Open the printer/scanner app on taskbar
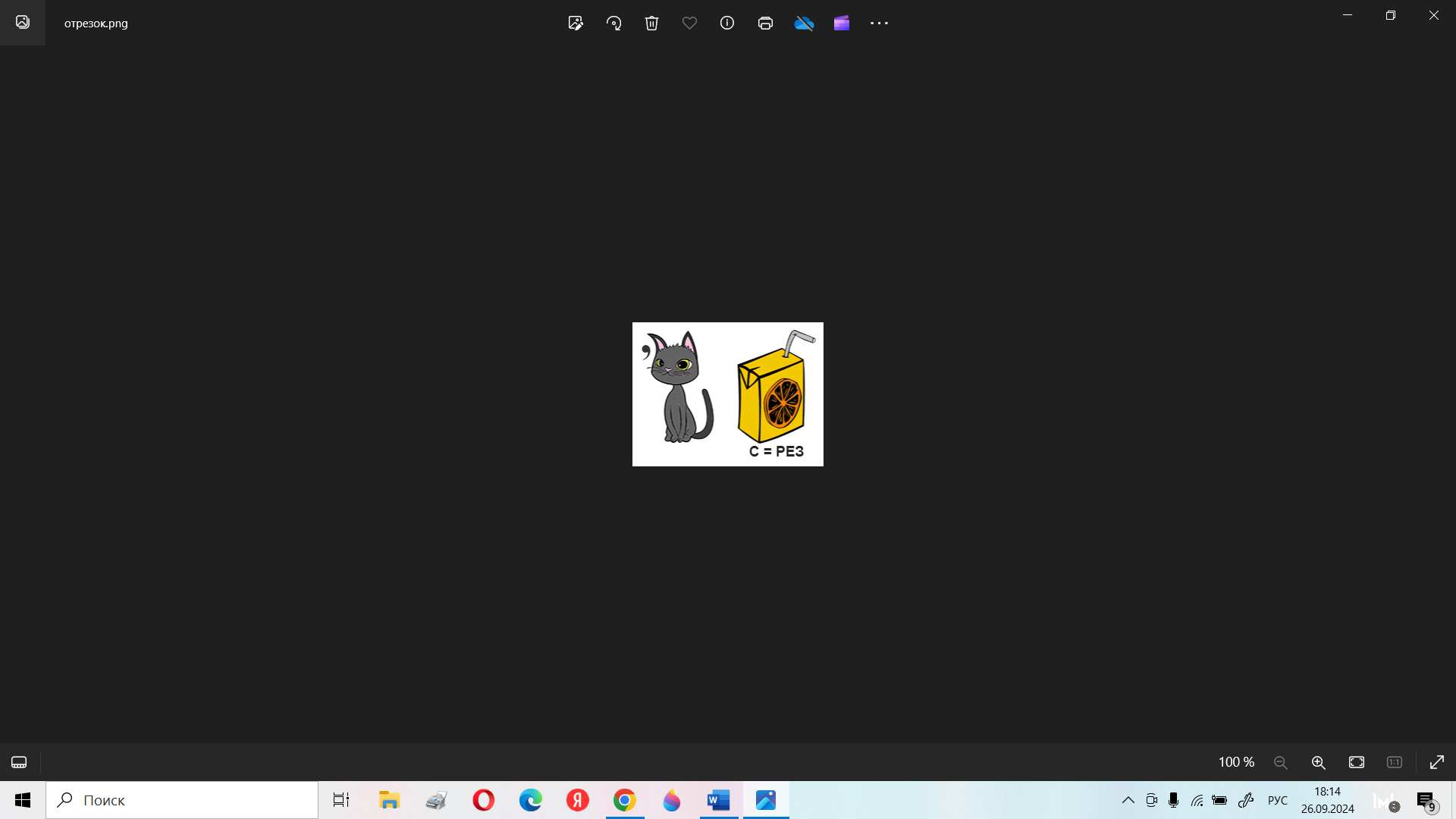The image size is (1456, 819). click(x=436, y=800)
